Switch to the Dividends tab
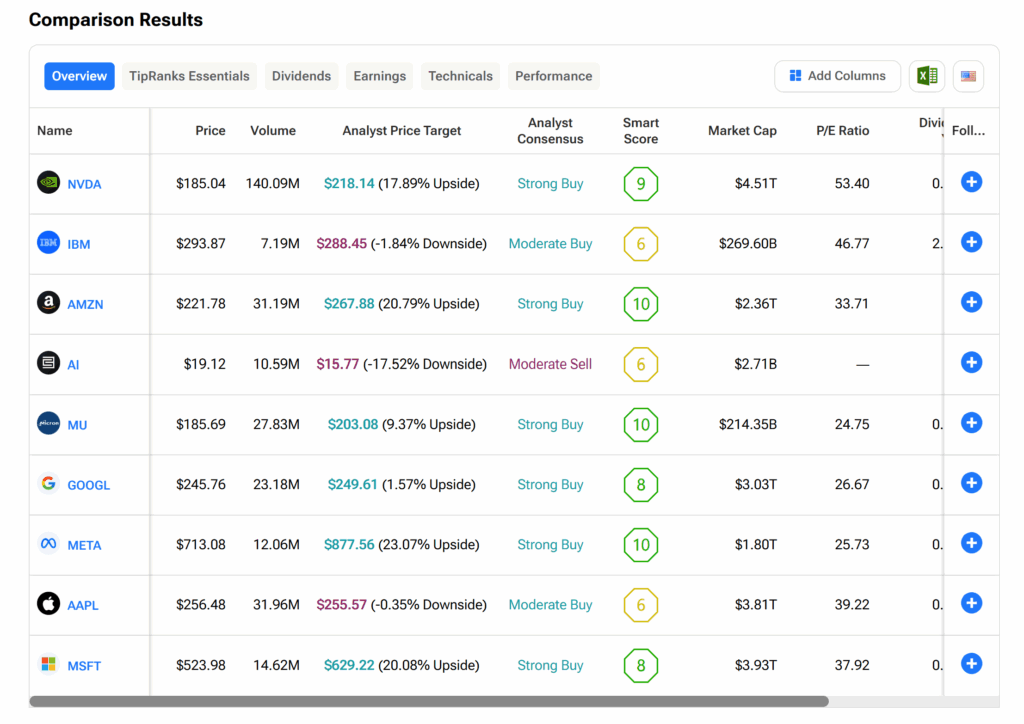The height and width of the screenshot is (724, 1024). [301, 76]
